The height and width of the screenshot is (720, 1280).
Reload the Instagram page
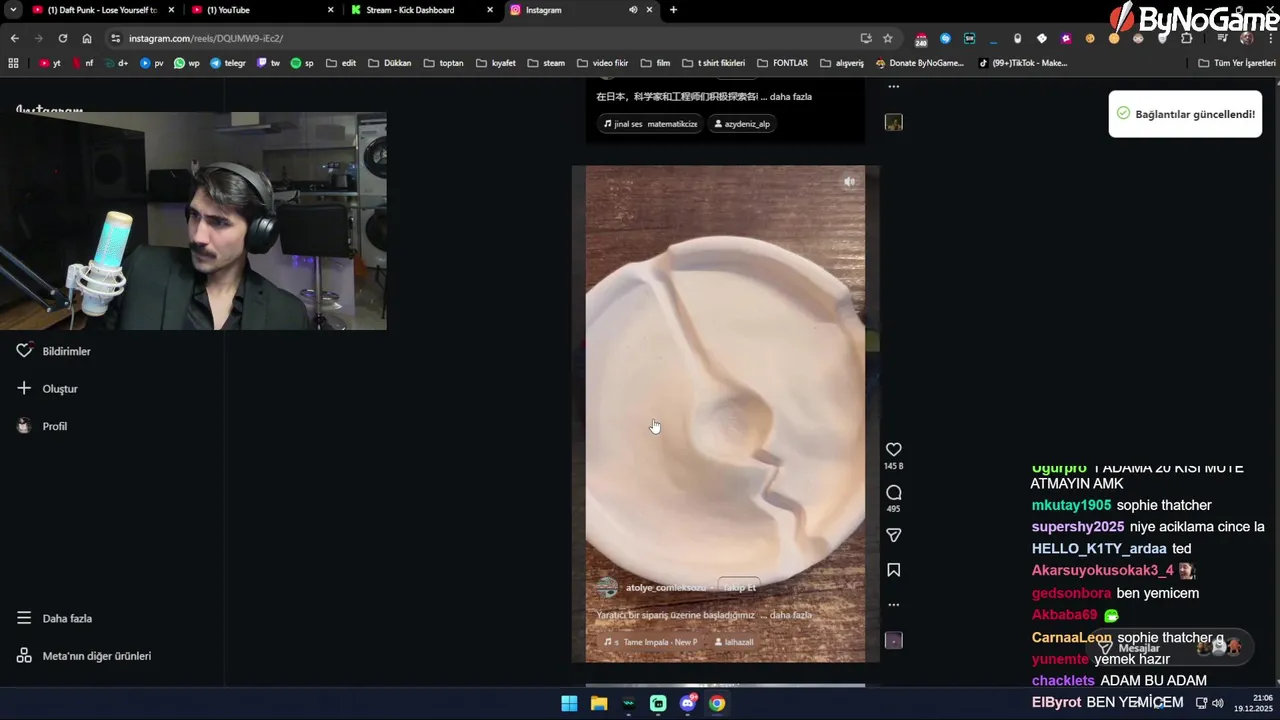62,38
